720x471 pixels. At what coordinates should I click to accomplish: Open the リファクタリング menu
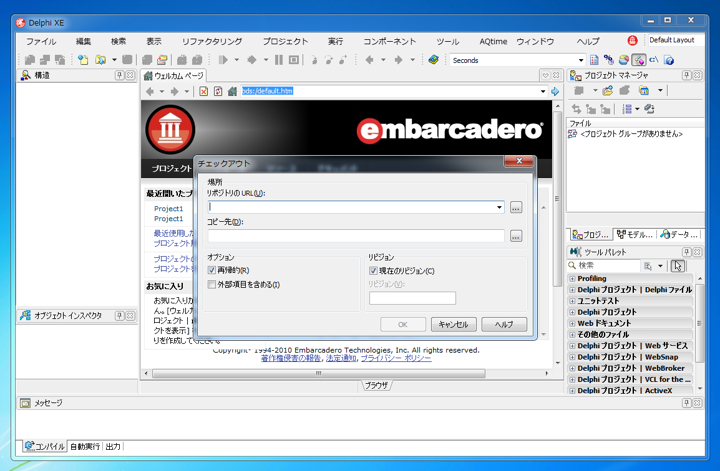(212, 41)
